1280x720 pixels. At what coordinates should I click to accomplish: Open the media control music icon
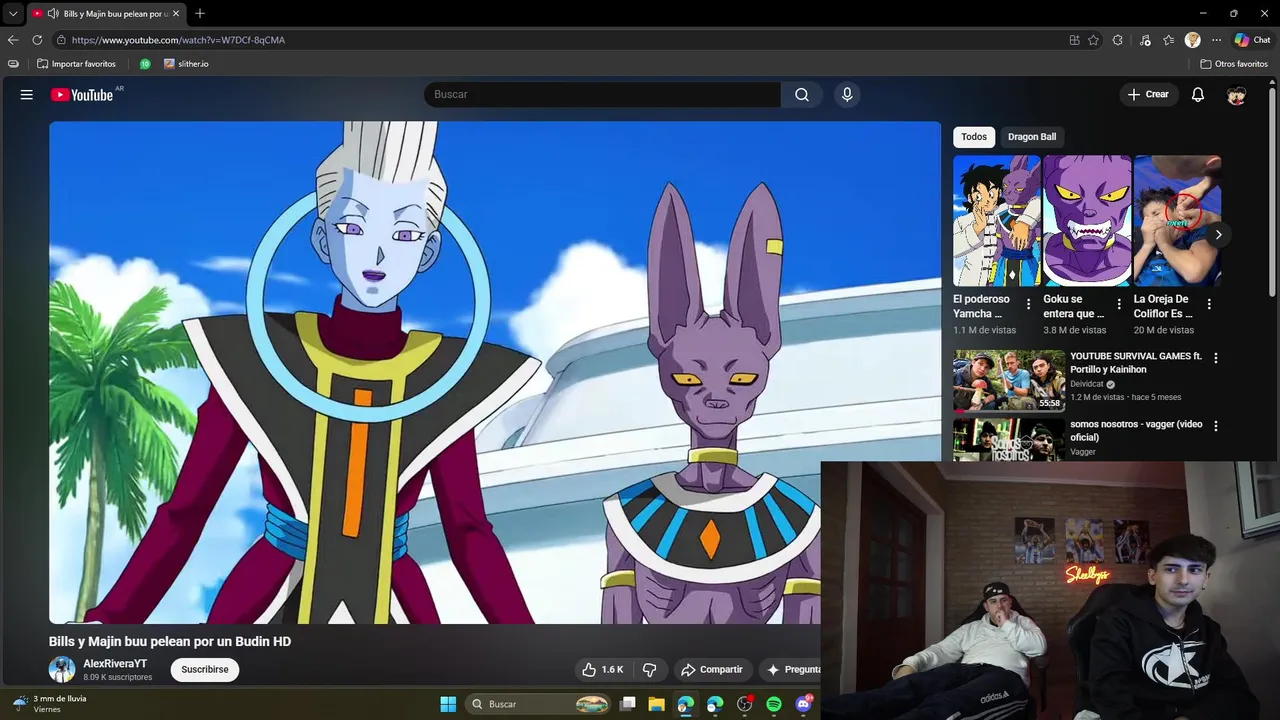click(x=1145, y=40)
